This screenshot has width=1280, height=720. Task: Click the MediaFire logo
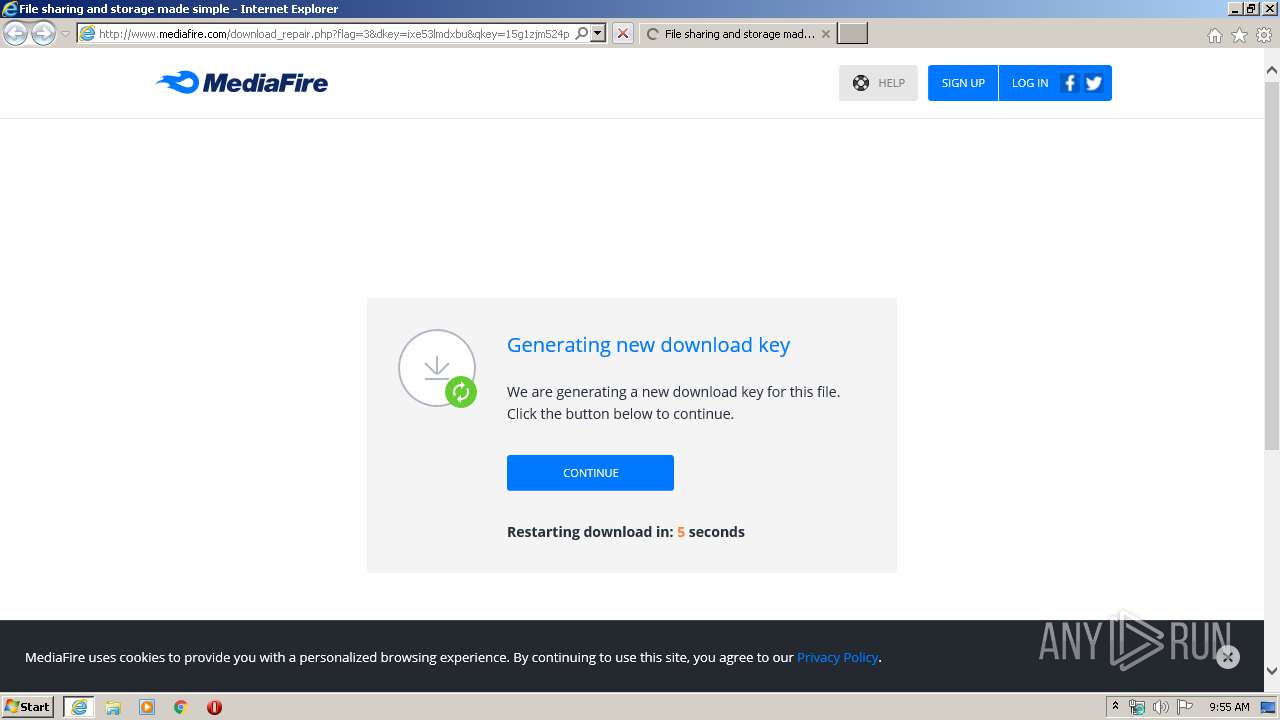tap(242, 83)
